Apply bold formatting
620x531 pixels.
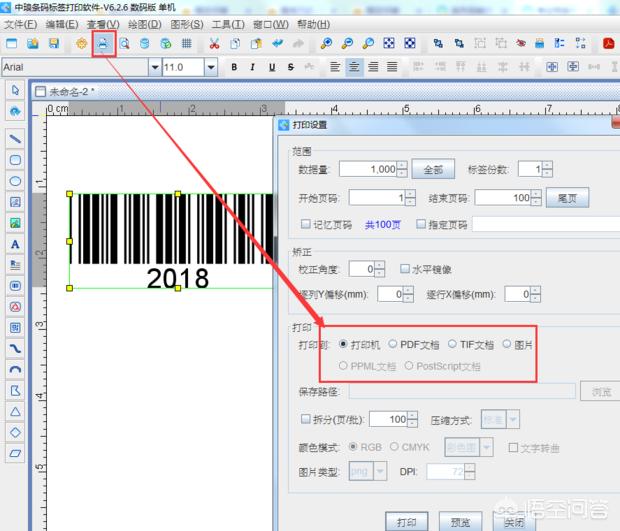point(234,67)
